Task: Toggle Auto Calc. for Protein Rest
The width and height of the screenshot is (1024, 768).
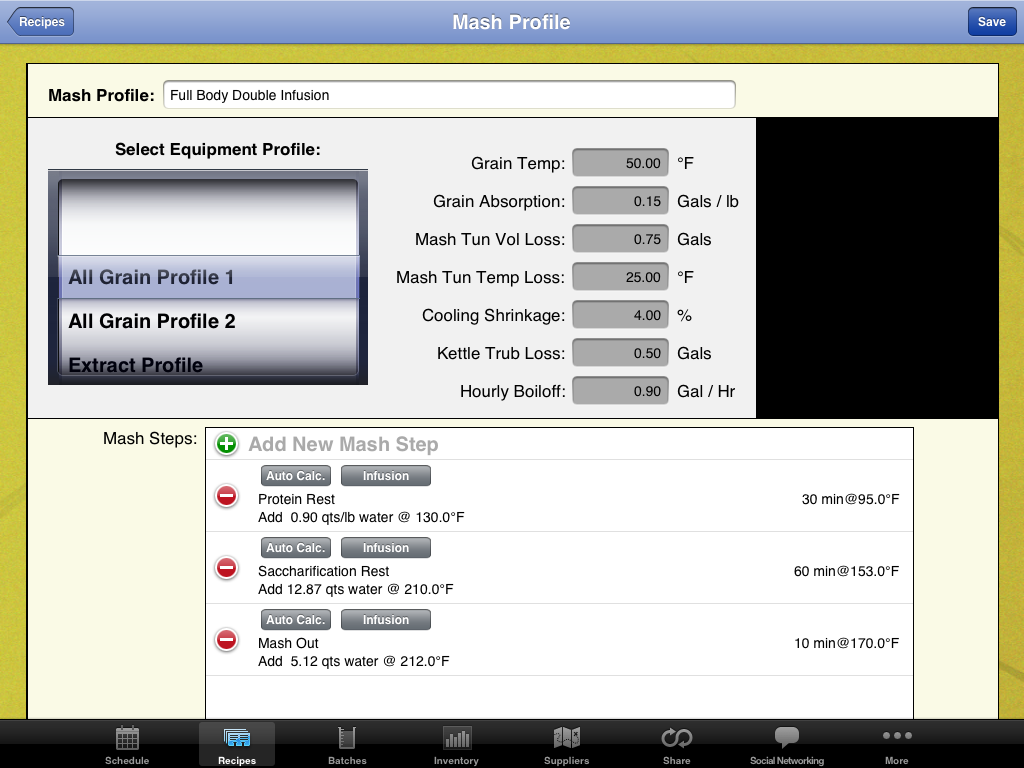Action: click(x=296, y=476)
